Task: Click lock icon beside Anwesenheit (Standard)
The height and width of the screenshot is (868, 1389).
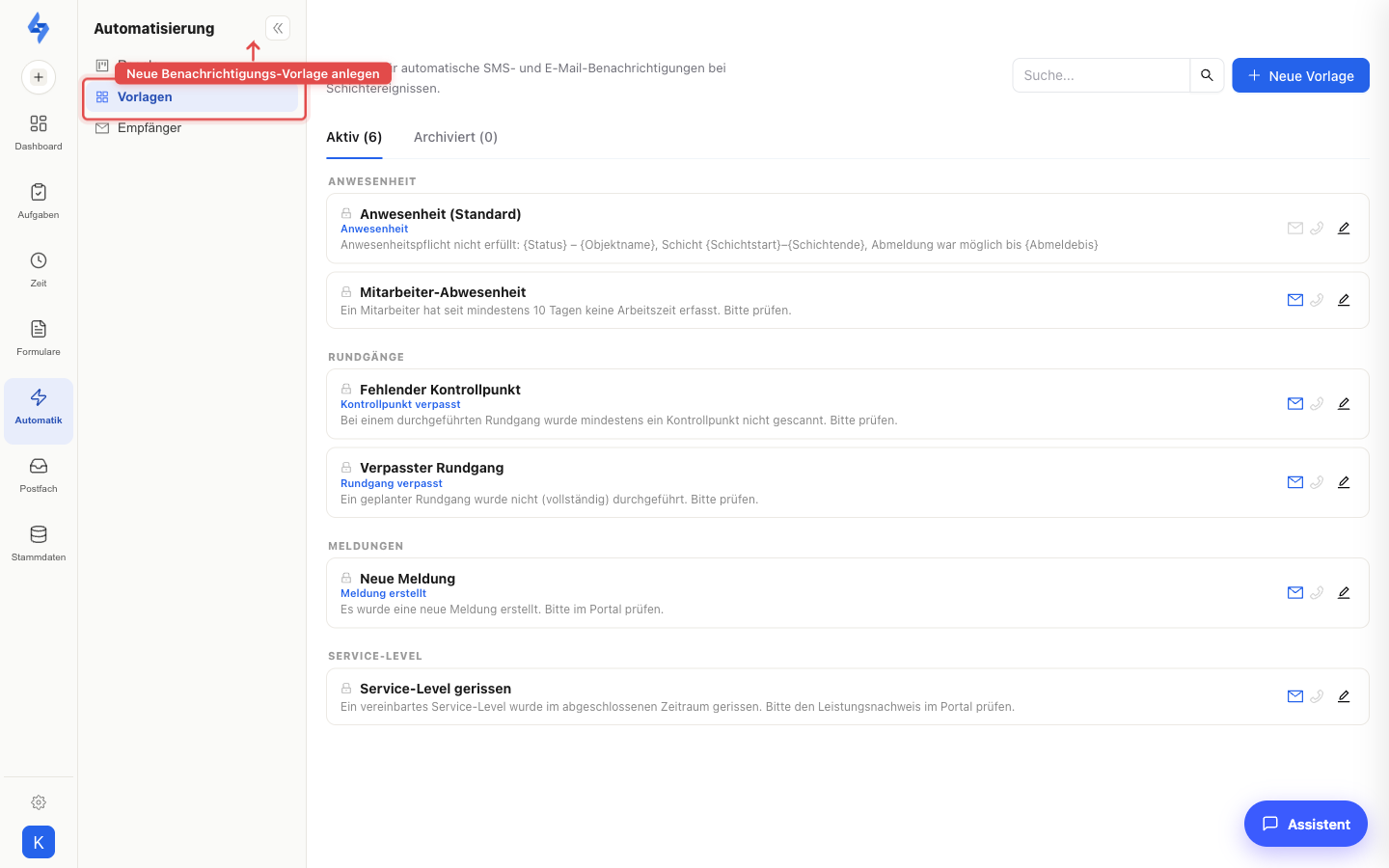Action: pyautogui.click(x=346, y=213)
